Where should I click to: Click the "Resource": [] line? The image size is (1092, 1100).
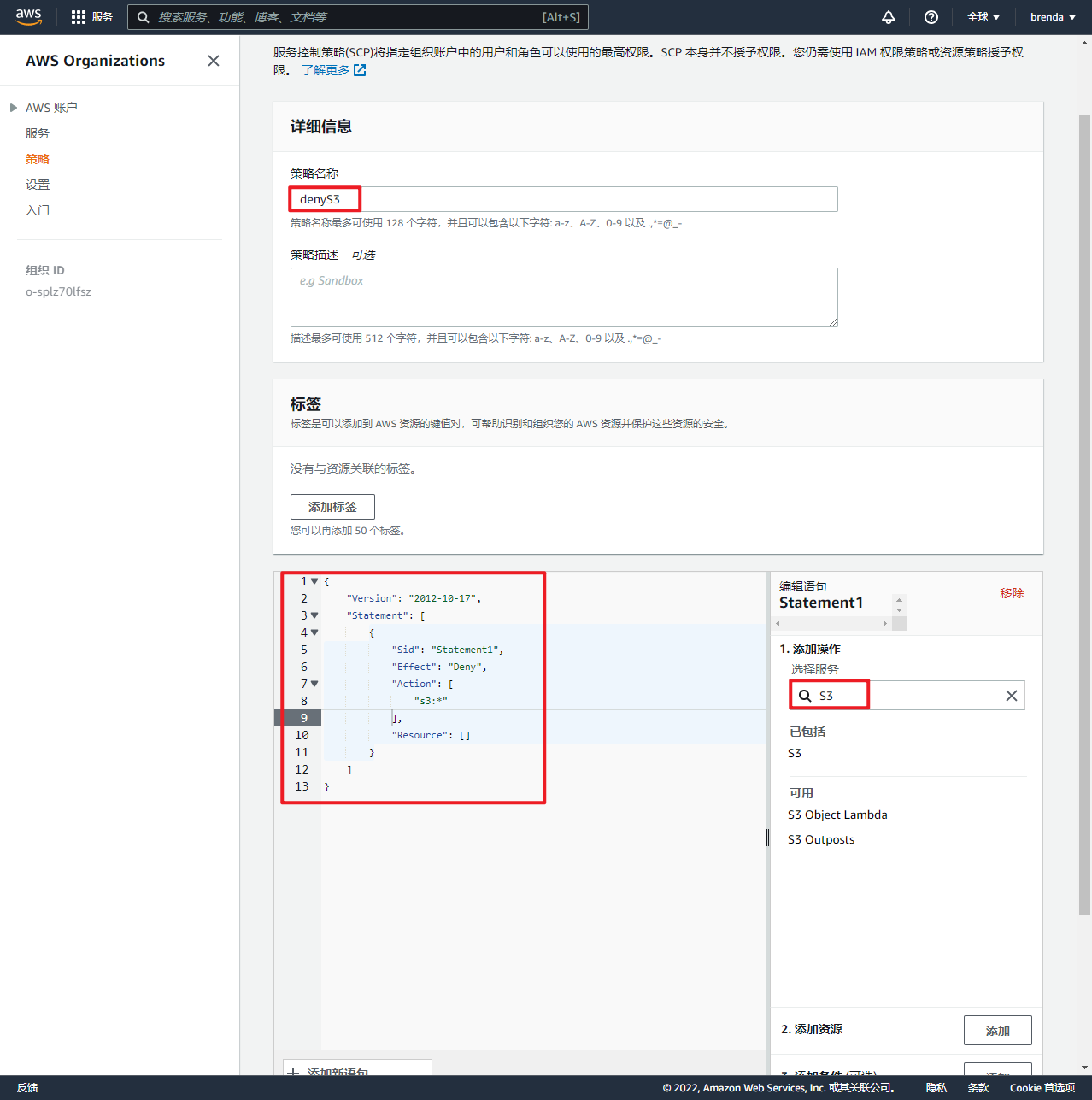(x=431, y=735)
